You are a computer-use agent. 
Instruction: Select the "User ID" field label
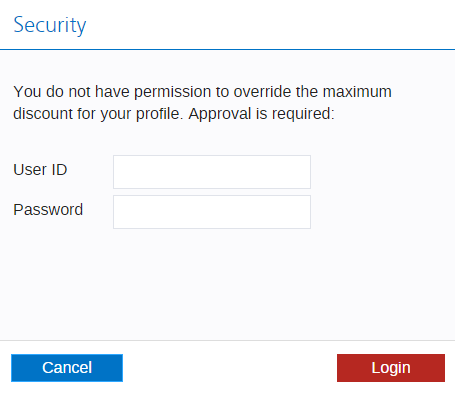click(40, 170)
